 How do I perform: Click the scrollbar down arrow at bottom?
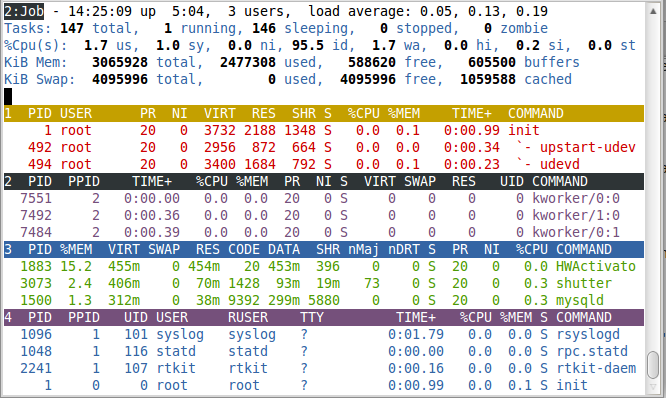pos(653,387)
